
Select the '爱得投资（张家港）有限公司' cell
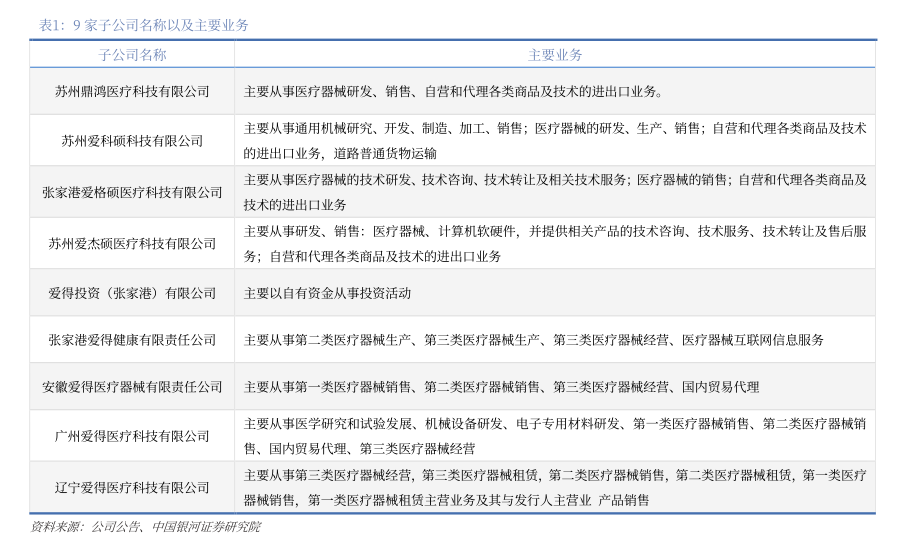pos(132,293)
